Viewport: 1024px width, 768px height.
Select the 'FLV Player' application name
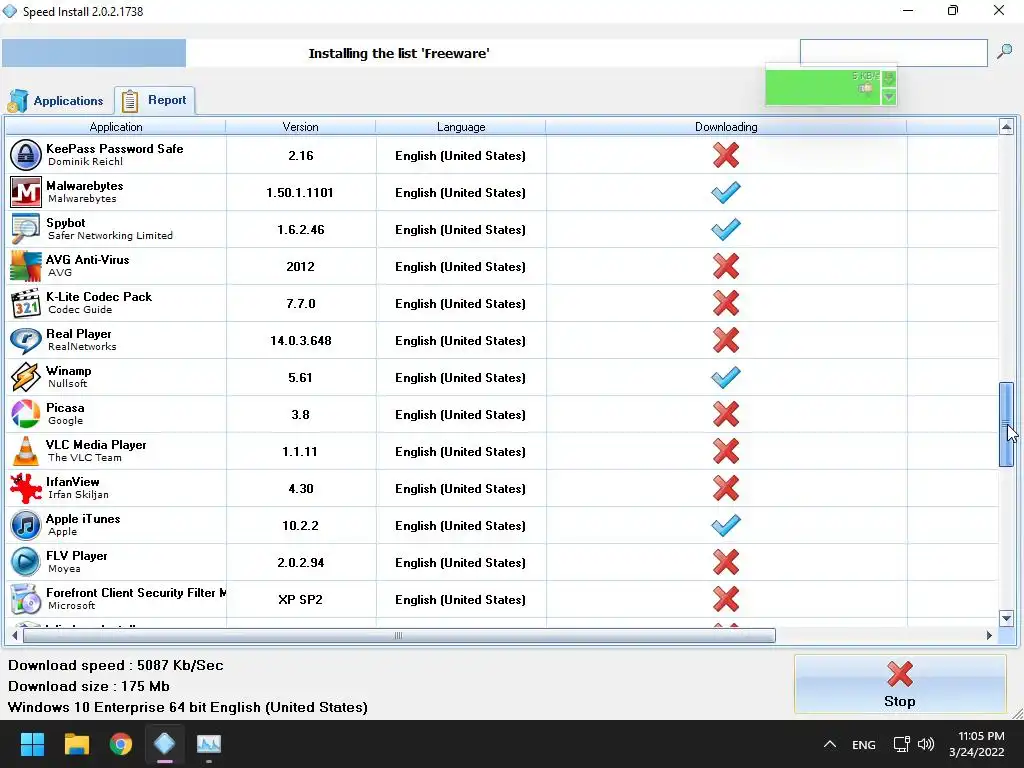(x=76, y=556)
